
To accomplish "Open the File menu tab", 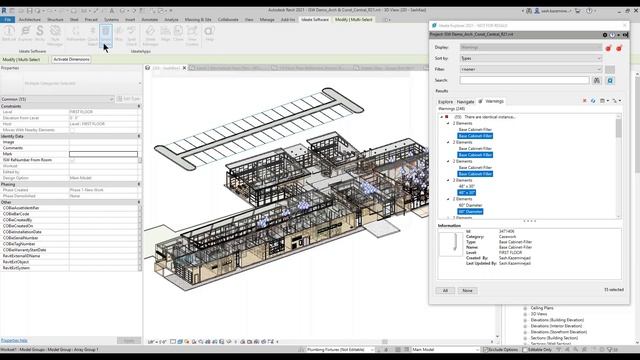I will [x=8, y=20].
